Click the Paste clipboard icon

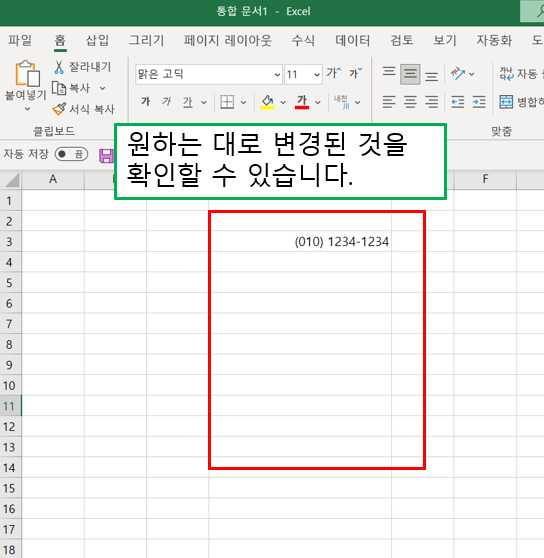click(27, 74)
